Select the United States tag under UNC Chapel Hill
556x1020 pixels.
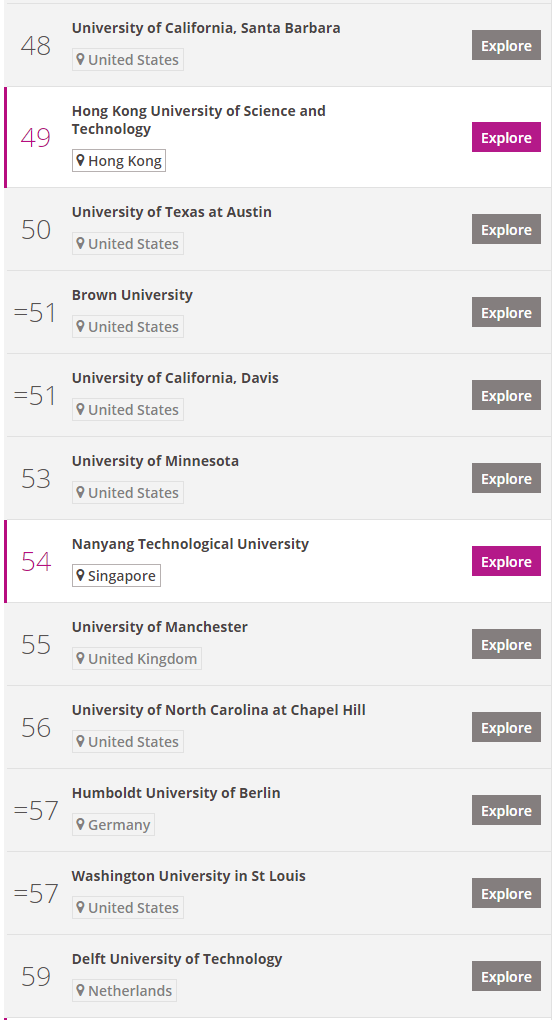click(x=127, y=742)
